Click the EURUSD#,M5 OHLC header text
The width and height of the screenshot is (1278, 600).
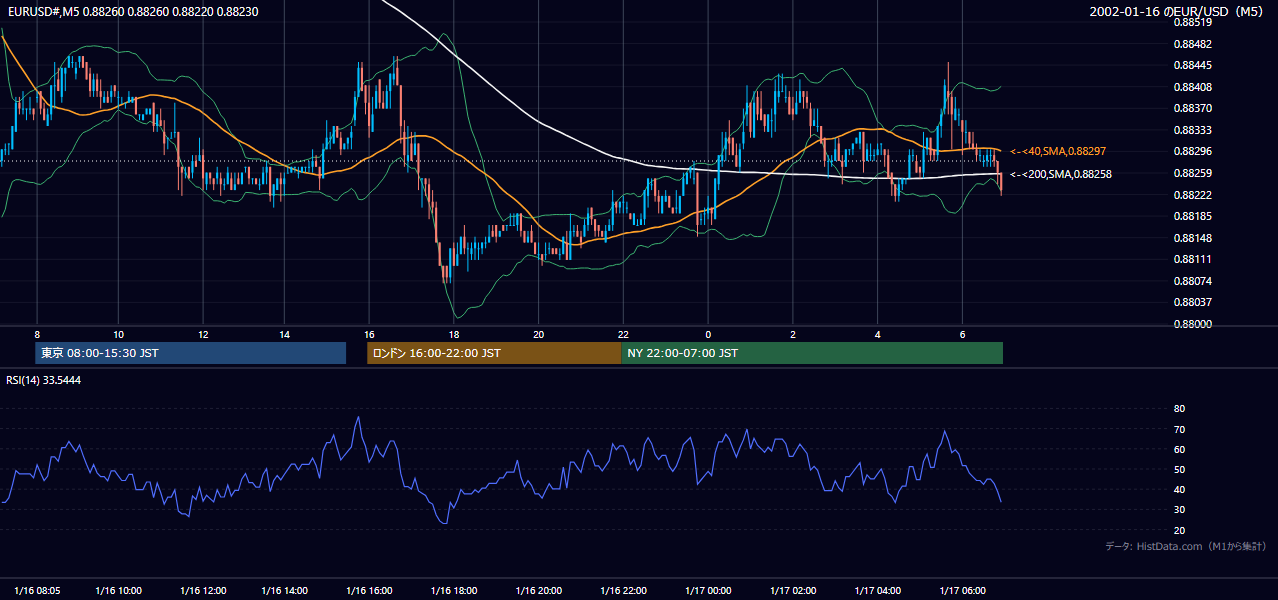pos(132,11)
